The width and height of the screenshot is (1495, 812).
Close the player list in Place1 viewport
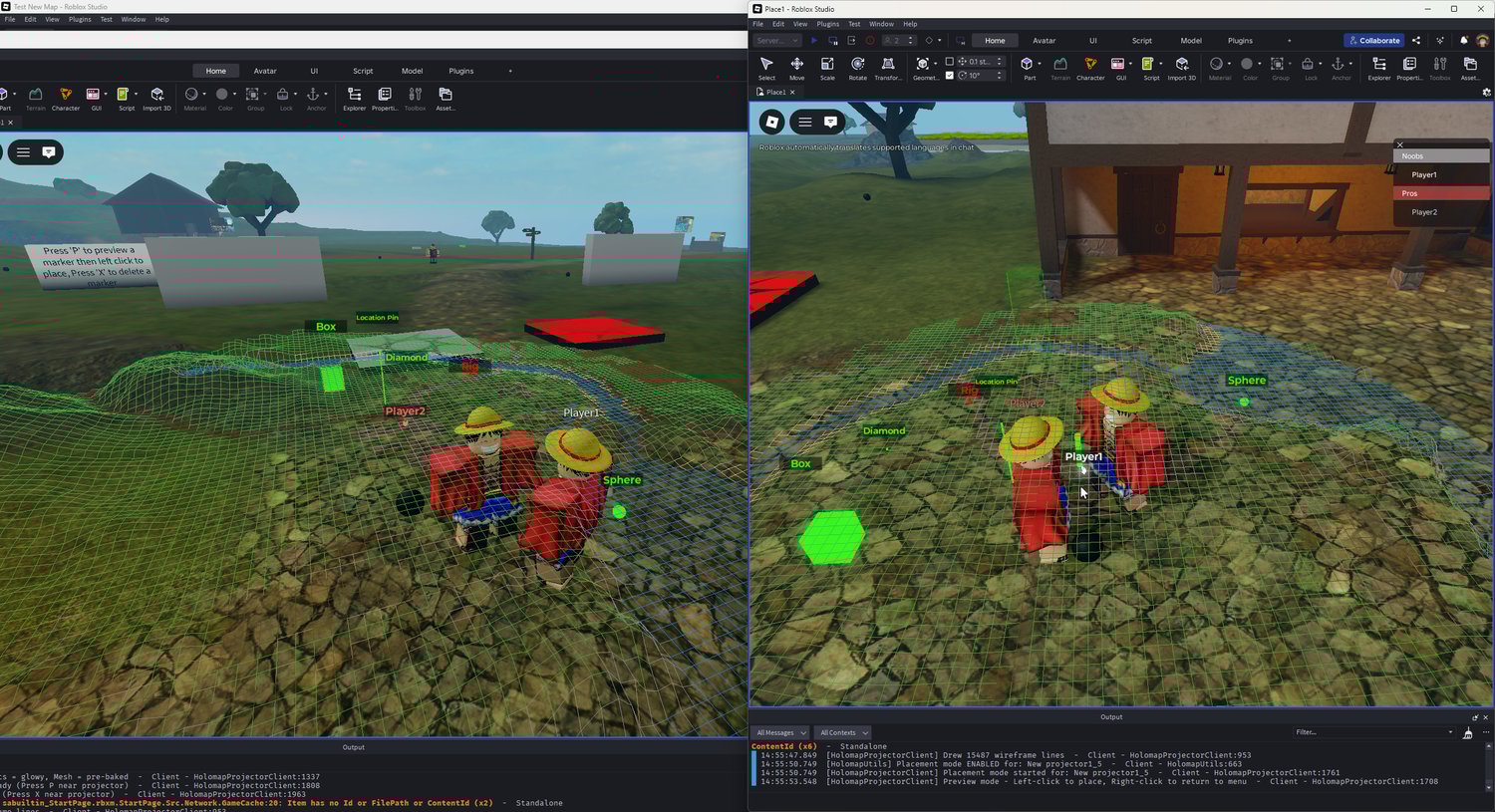(x=1400, y=145)
